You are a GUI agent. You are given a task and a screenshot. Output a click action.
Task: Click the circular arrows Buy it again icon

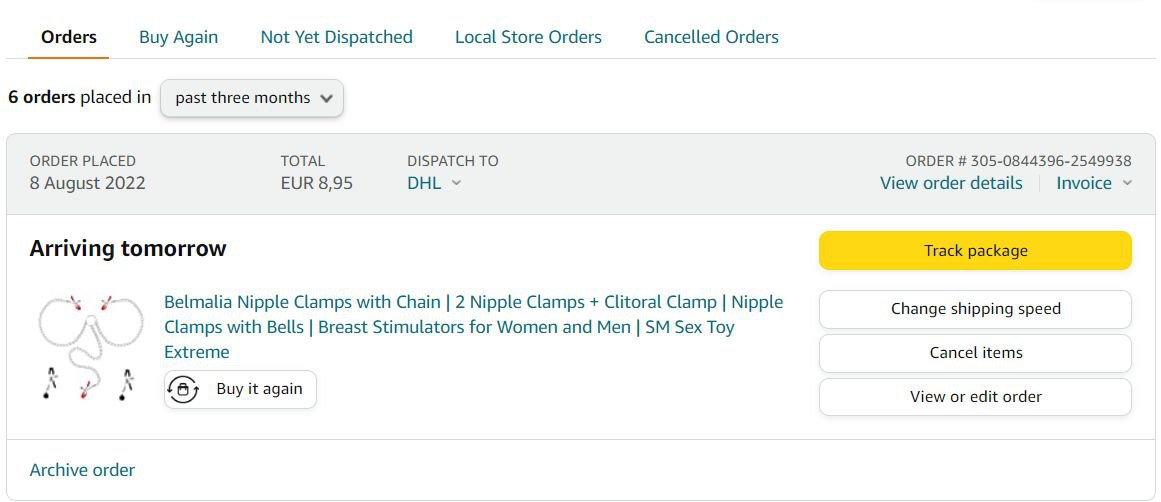[x=183, y=389]
